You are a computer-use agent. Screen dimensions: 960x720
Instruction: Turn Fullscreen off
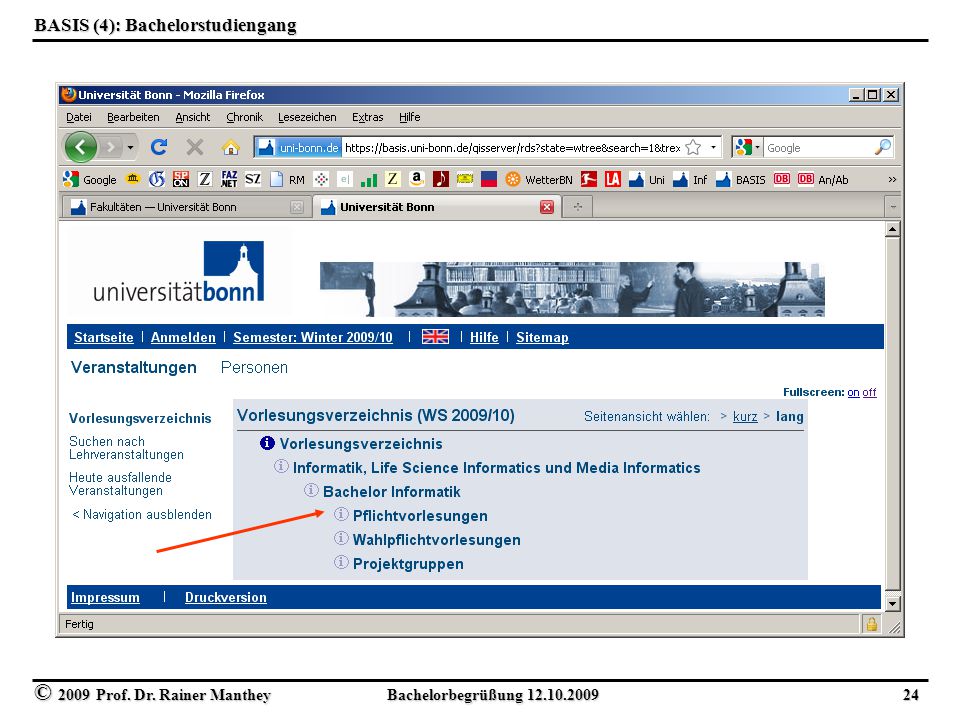[869, 392]
